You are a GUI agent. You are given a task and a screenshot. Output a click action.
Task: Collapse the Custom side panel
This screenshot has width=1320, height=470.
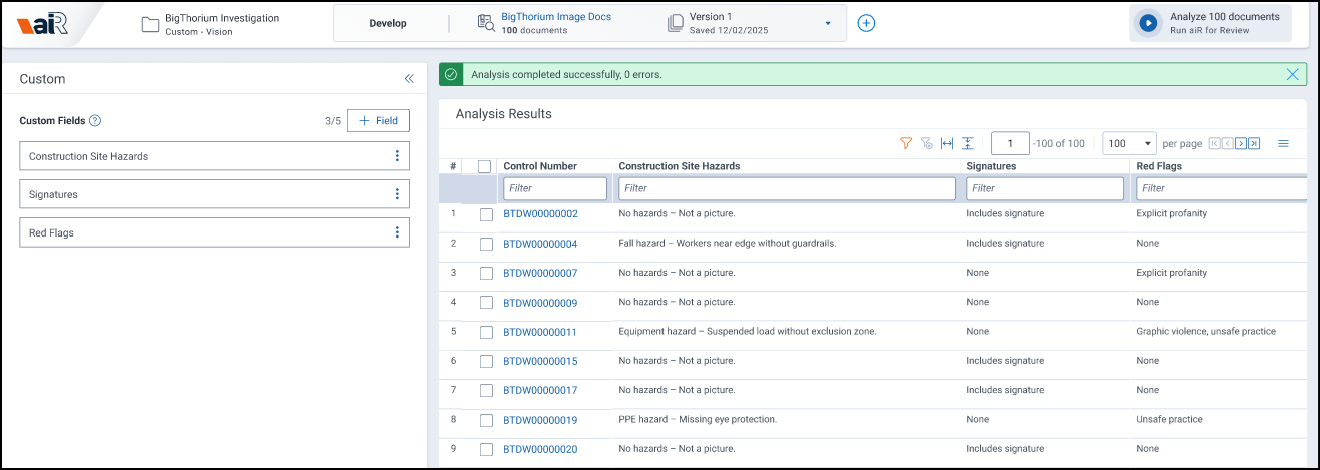tap(408, 79)
